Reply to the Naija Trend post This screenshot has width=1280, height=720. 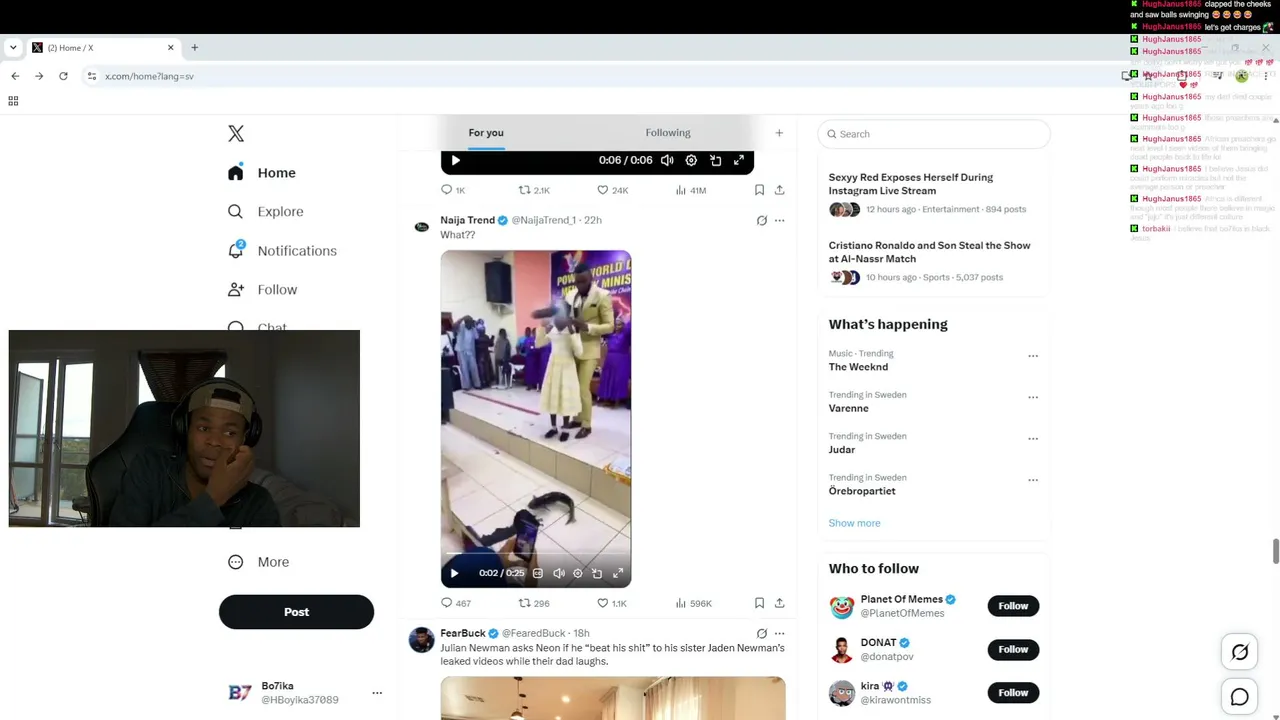click(456, 603)
